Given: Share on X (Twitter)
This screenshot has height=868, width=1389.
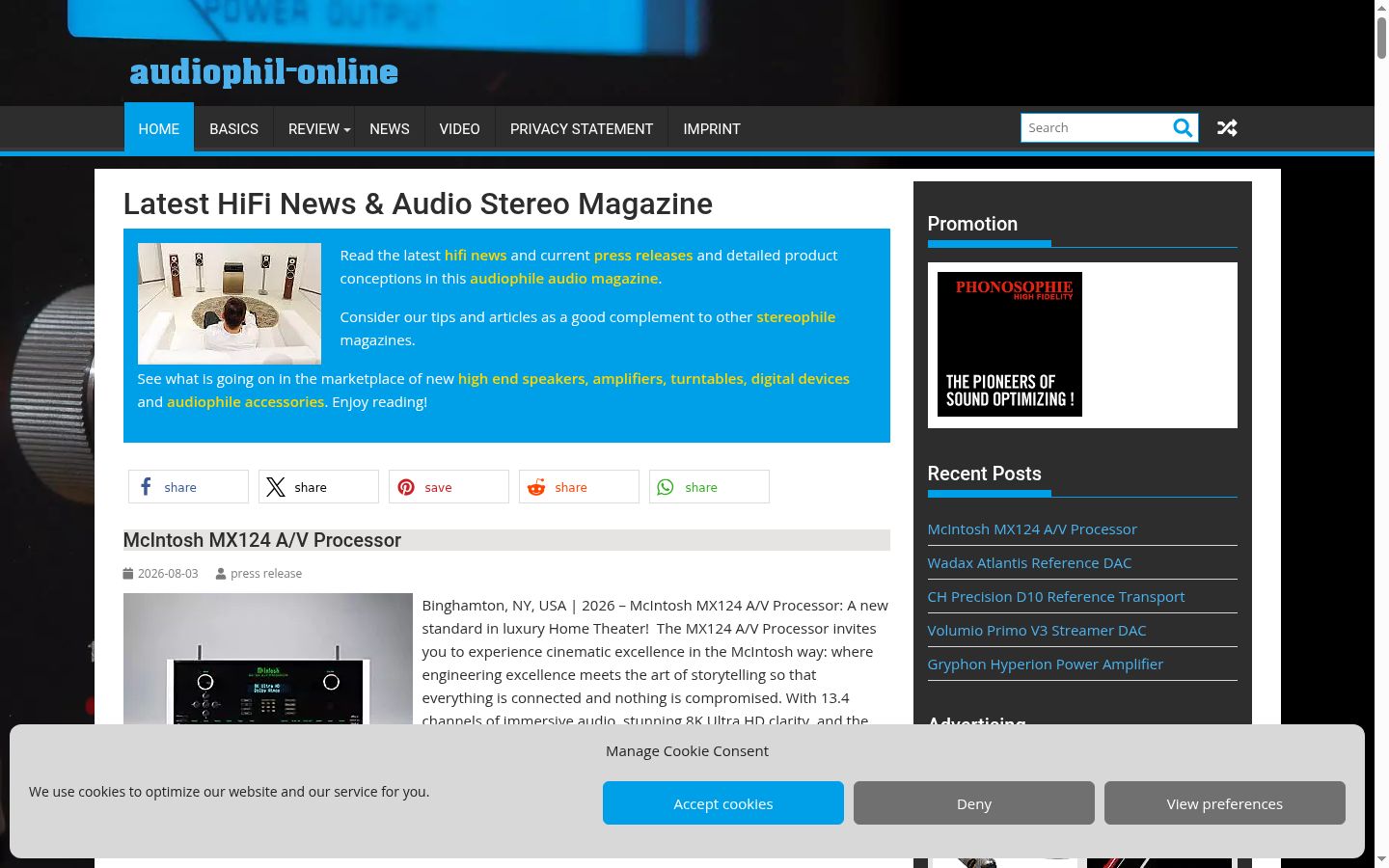Looking at the screenshot, I should 318,487.
